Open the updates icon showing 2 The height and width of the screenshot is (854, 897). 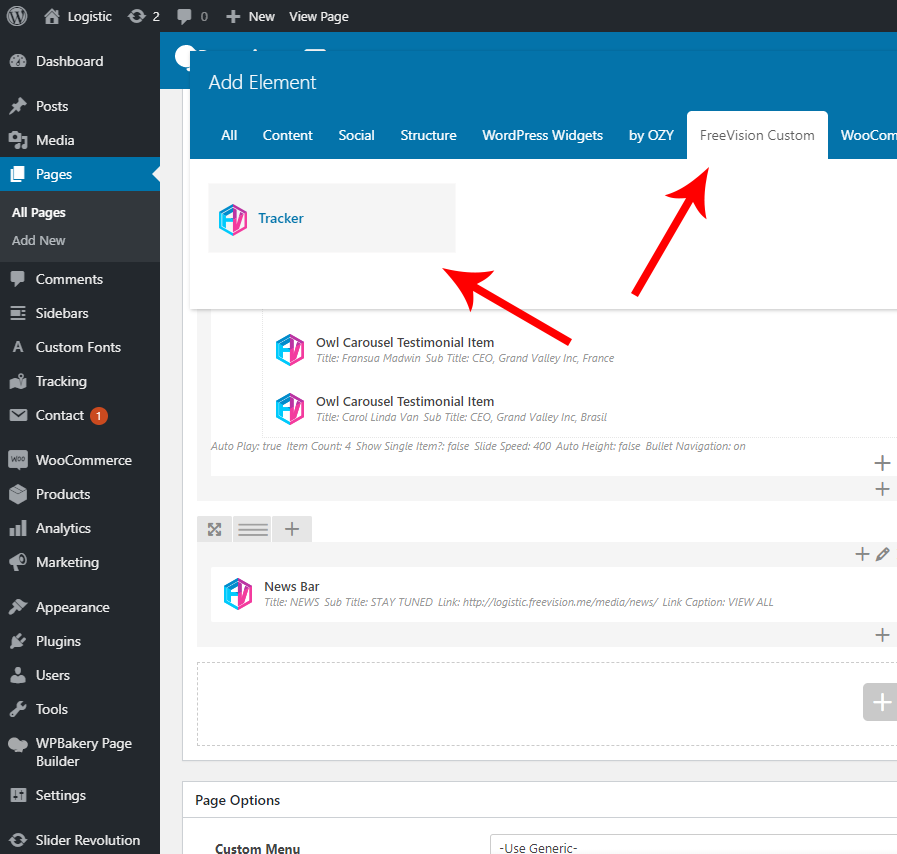[x=144, y=16]
